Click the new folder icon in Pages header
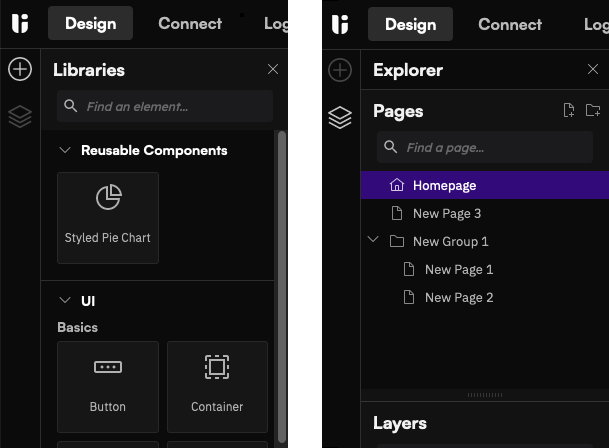 (x=593, y=110)
